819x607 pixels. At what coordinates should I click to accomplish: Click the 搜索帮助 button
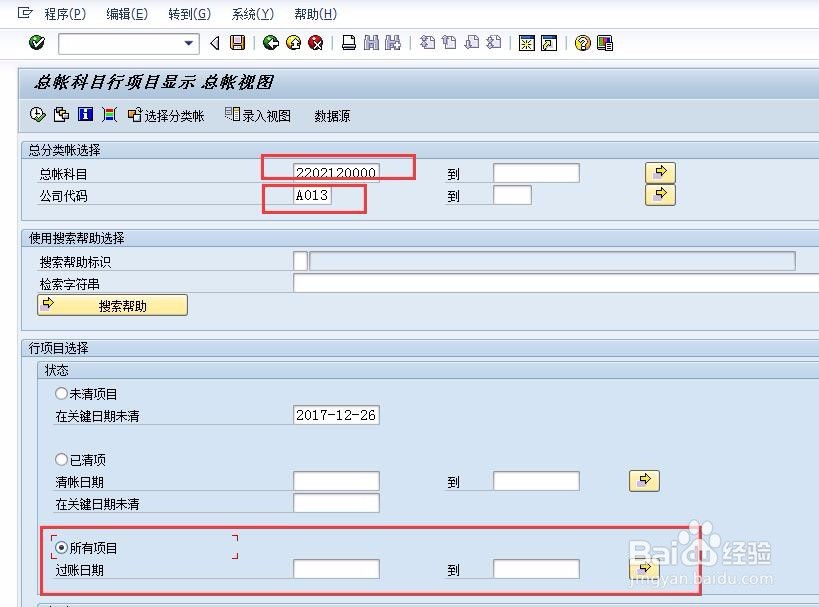tap(111, 305)
